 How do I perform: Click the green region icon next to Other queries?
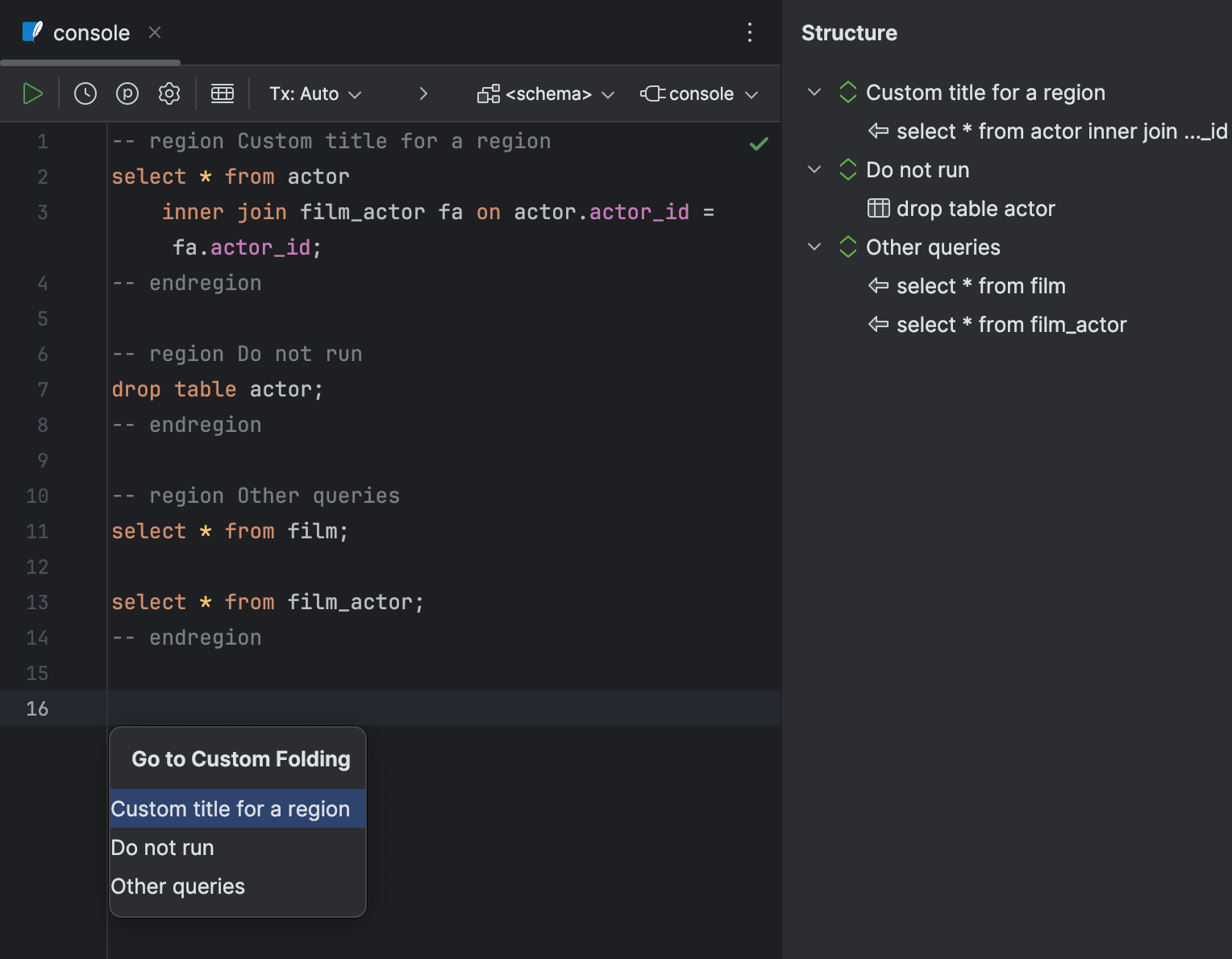(x=847, y=247)
